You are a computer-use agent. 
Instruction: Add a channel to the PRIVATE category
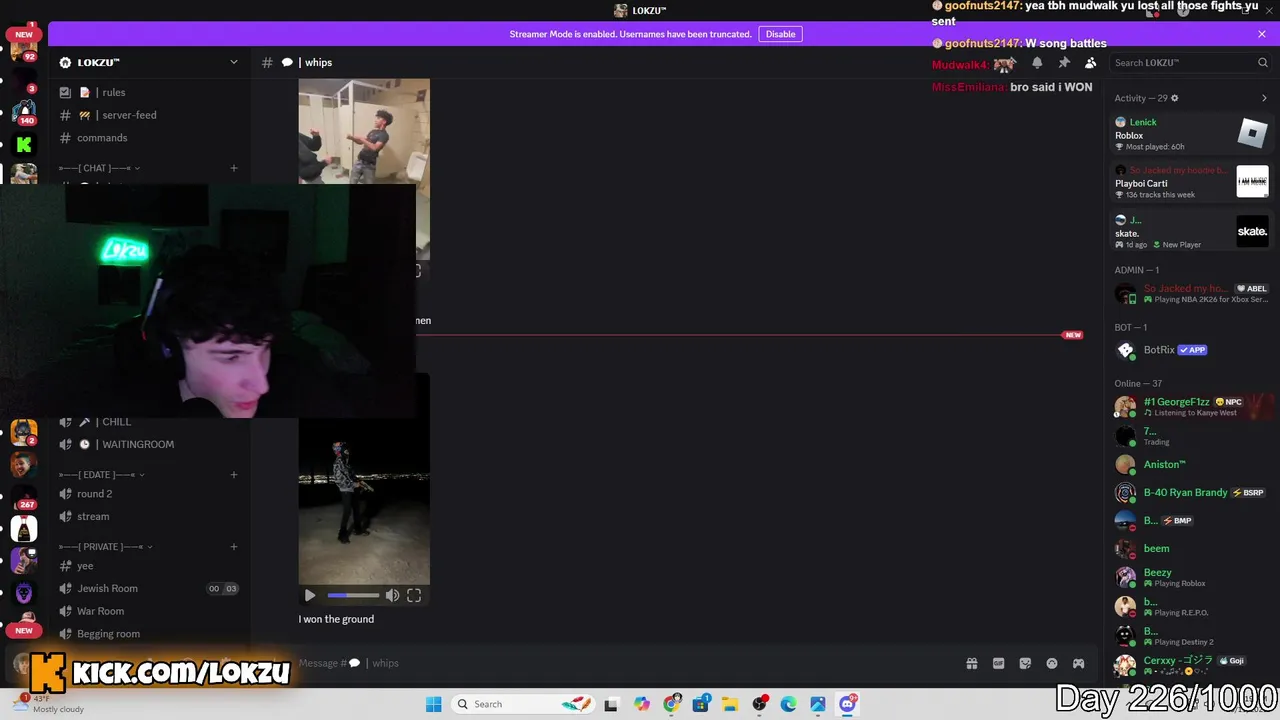click(x=234, y=547)
